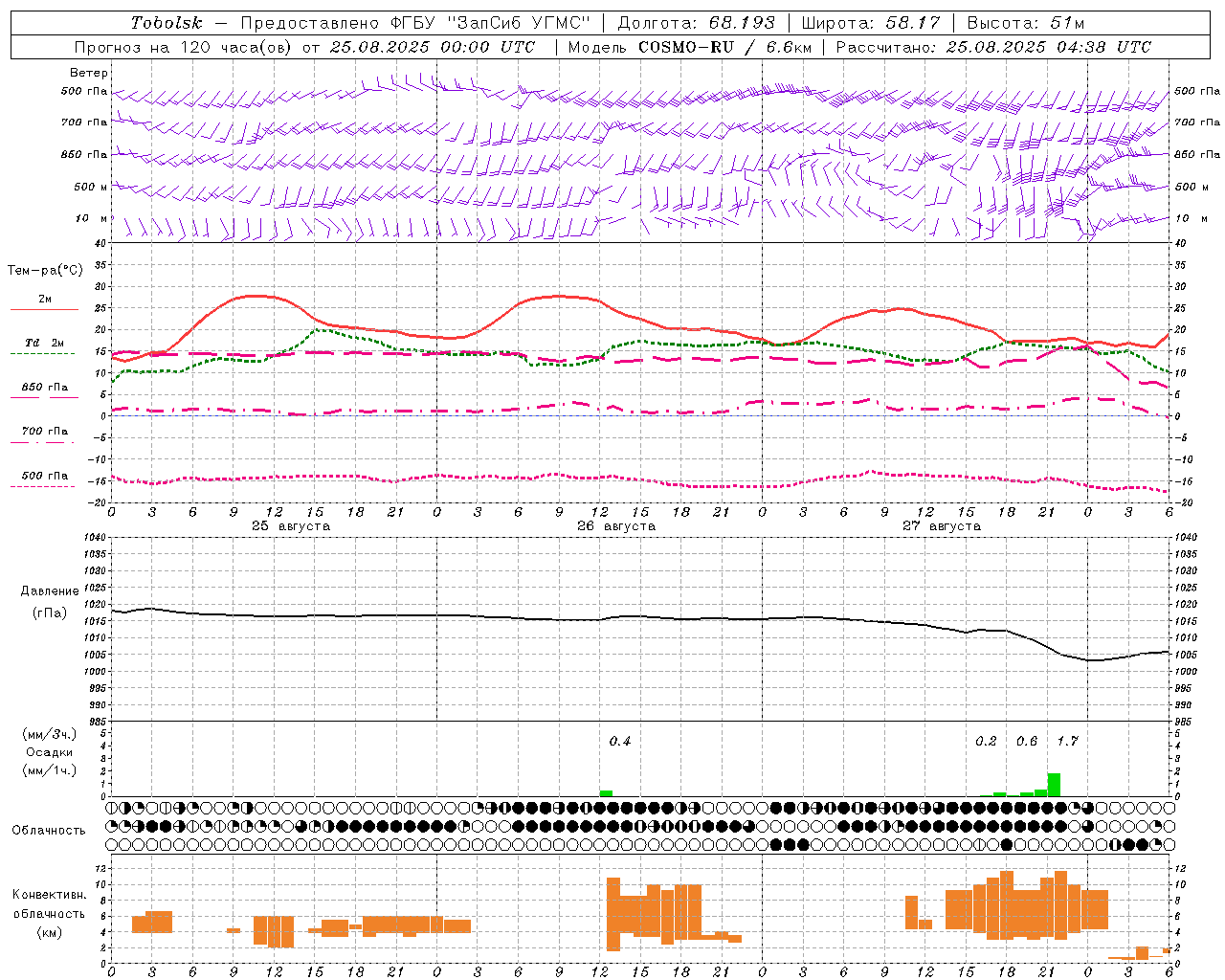The width and height of the screenshot is (1225, 980).
Task: Click the 'Ветер' wind panel label
Action: 89,73
